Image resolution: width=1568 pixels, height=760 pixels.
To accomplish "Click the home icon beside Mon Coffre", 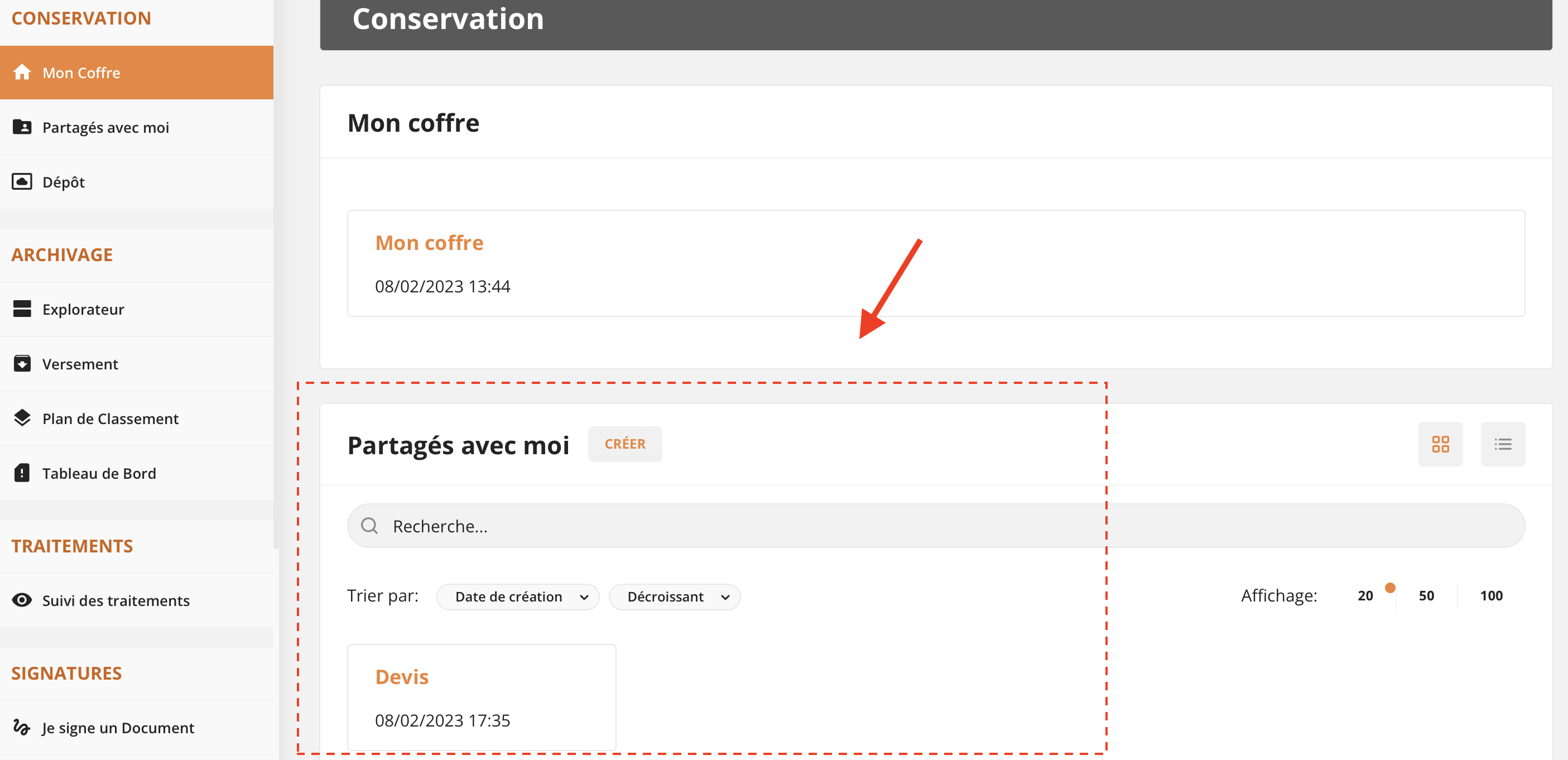I will click(x=22, y=73).
